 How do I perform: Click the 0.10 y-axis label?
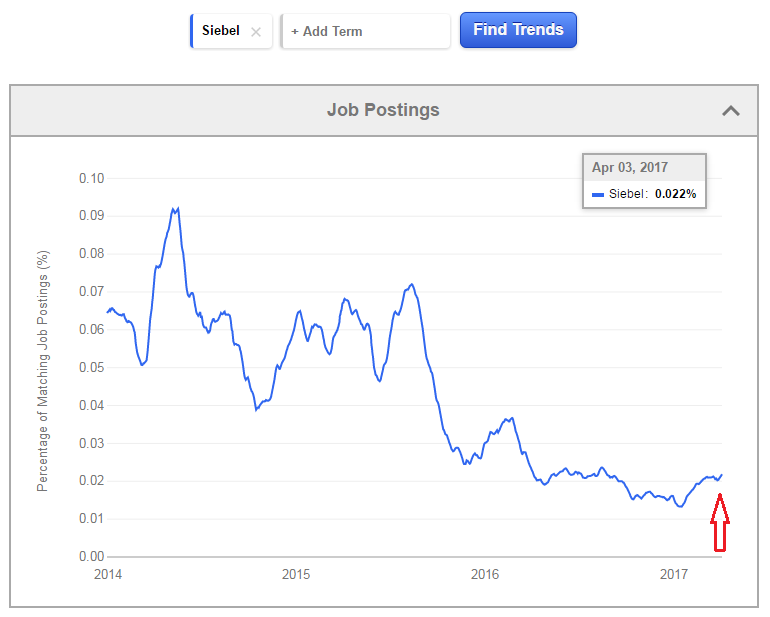point(92,178)
